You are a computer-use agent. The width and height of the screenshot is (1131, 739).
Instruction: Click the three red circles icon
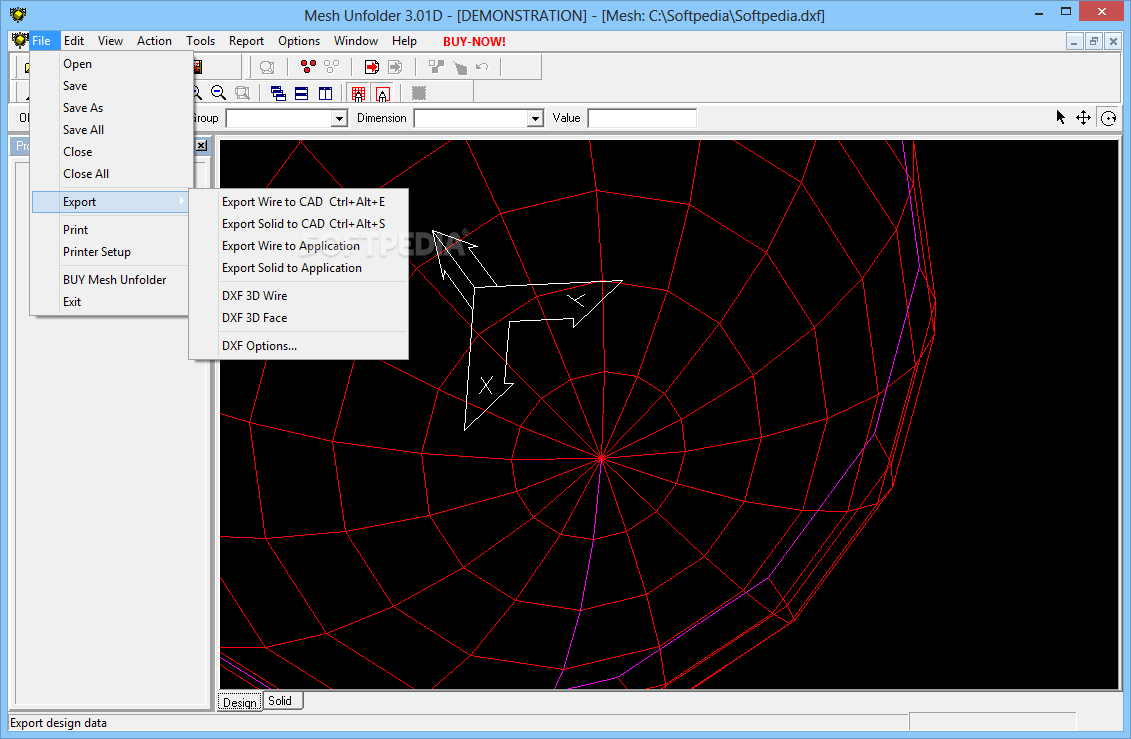pos(308,67)
